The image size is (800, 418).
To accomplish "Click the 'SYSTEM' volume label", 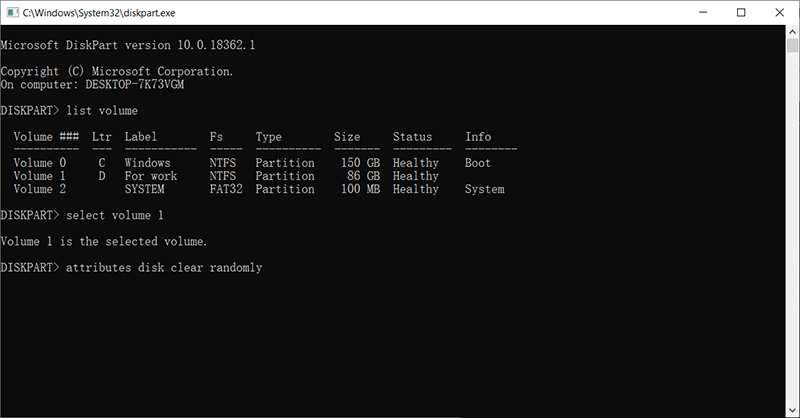I will (144, 189).
